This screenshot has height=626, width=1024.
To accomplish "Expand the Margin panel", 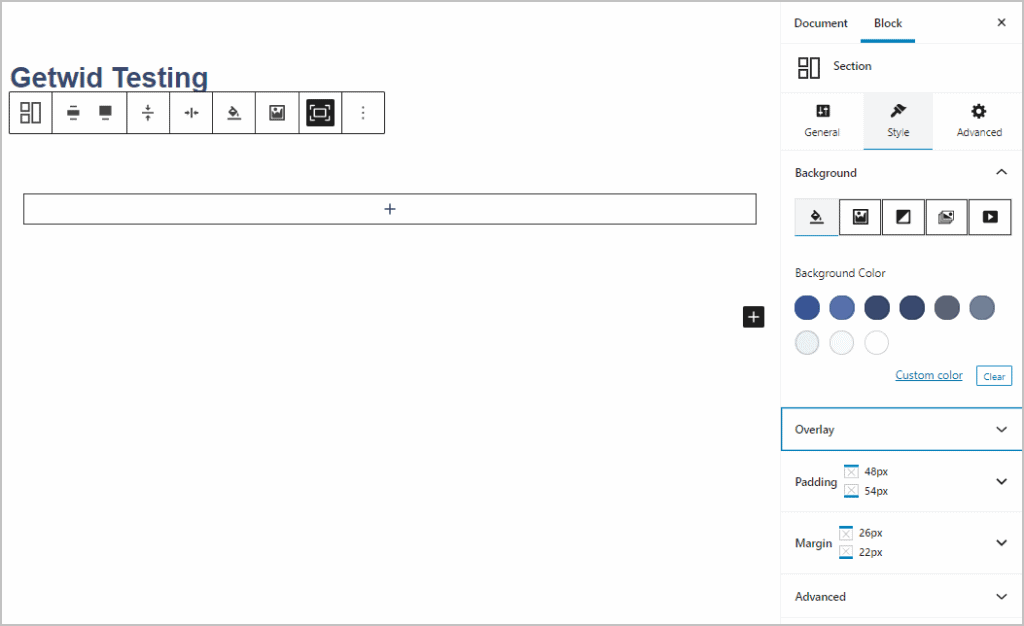I will click(x=901, y=542).
